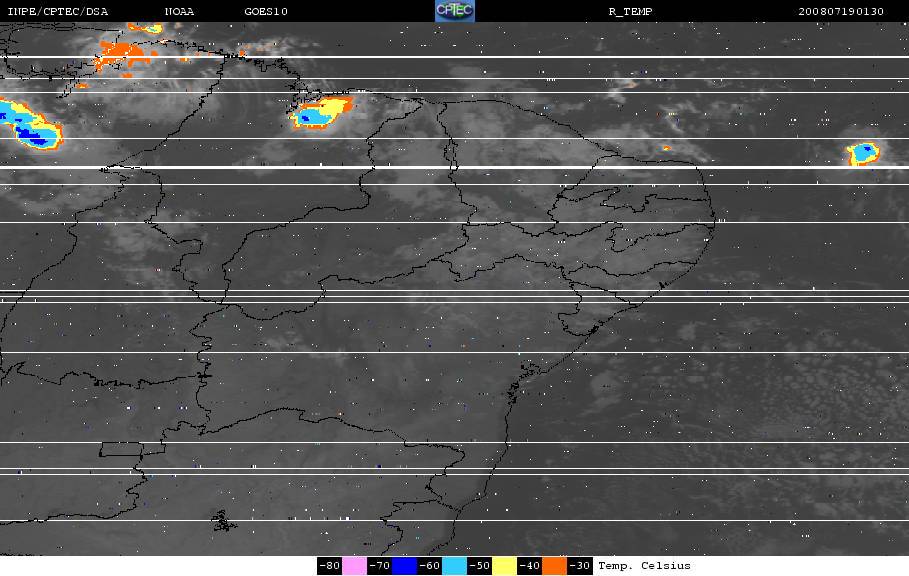Click the -70 legend value
Screen dimensions: 909x576
[x=379, y=566]
